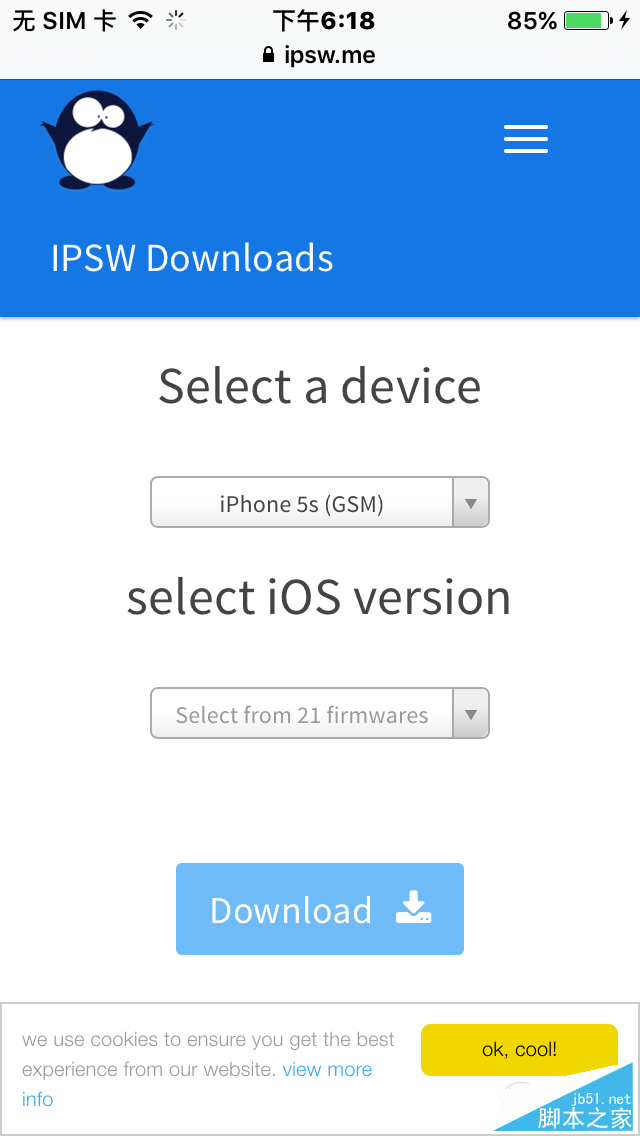The height and width of the screenshot is (1136, 640).
Task: Open the view more info link
Action: (197, 1084)
